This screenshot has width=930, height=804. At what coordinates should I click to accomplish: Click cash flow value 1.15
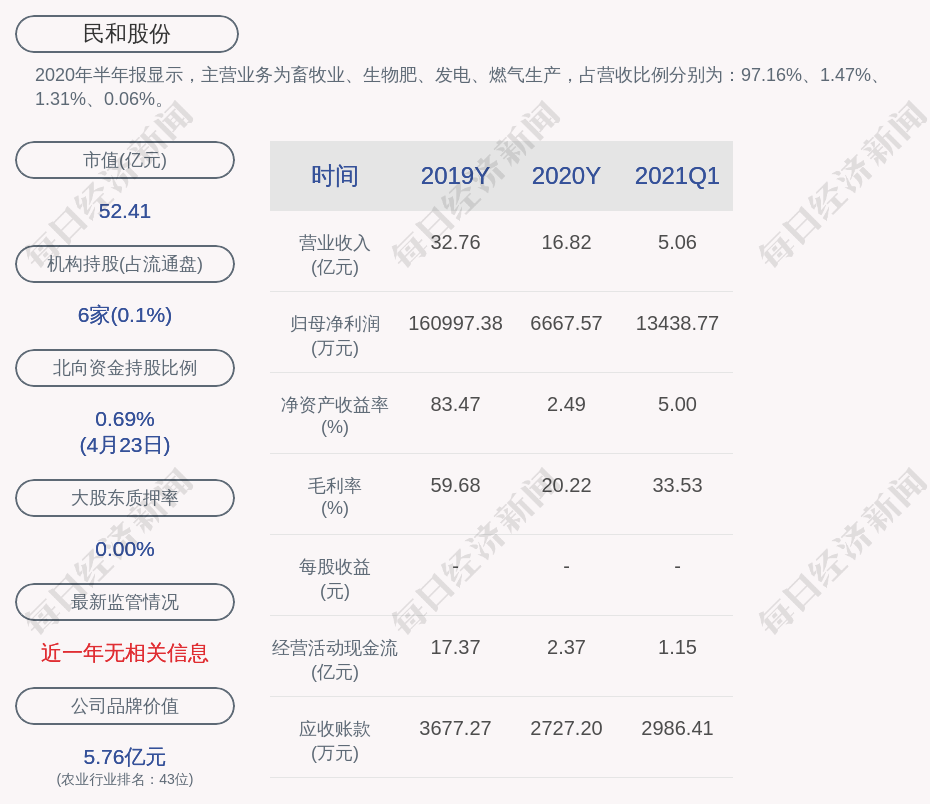[x=677, y=647]
